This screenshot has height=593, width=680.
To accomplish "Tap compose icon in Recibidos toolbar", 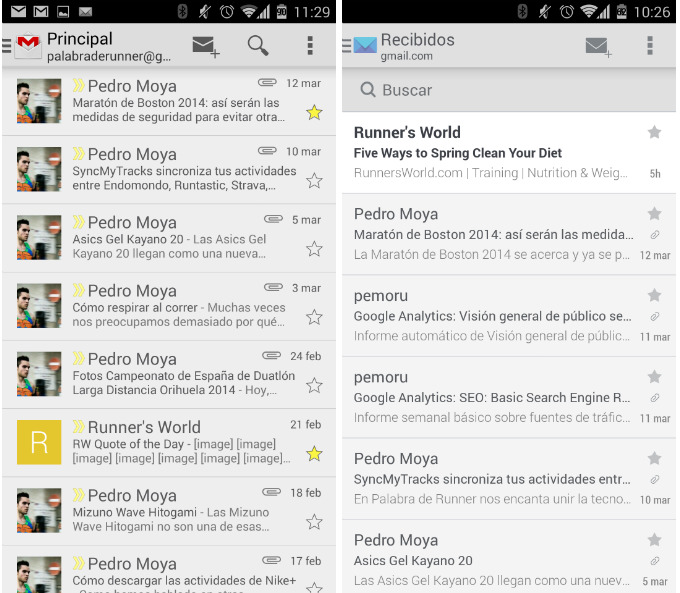I will click(598, 46).
